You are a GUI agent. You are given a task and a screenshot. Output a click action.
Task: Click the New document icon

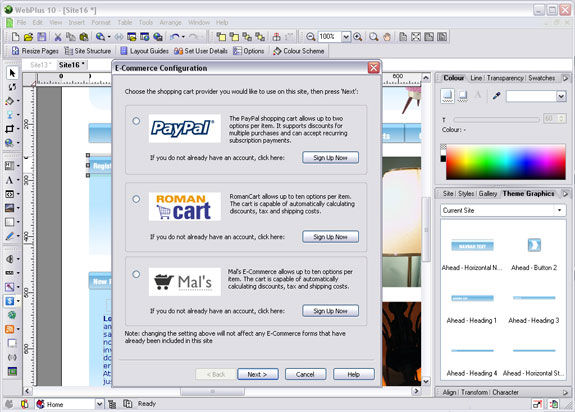[15, 37]
